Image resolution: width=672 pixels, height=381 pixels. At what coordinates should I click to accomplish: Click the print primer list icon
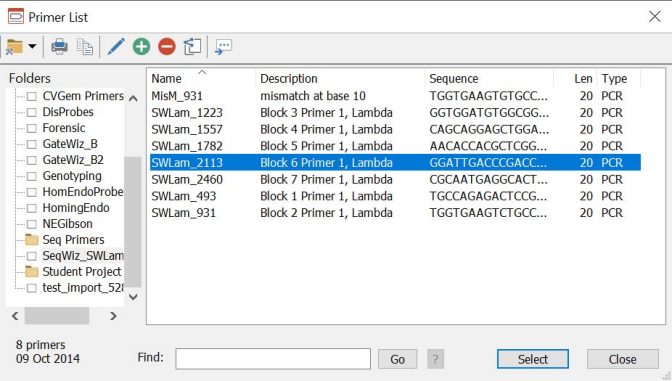pos(59,46)
